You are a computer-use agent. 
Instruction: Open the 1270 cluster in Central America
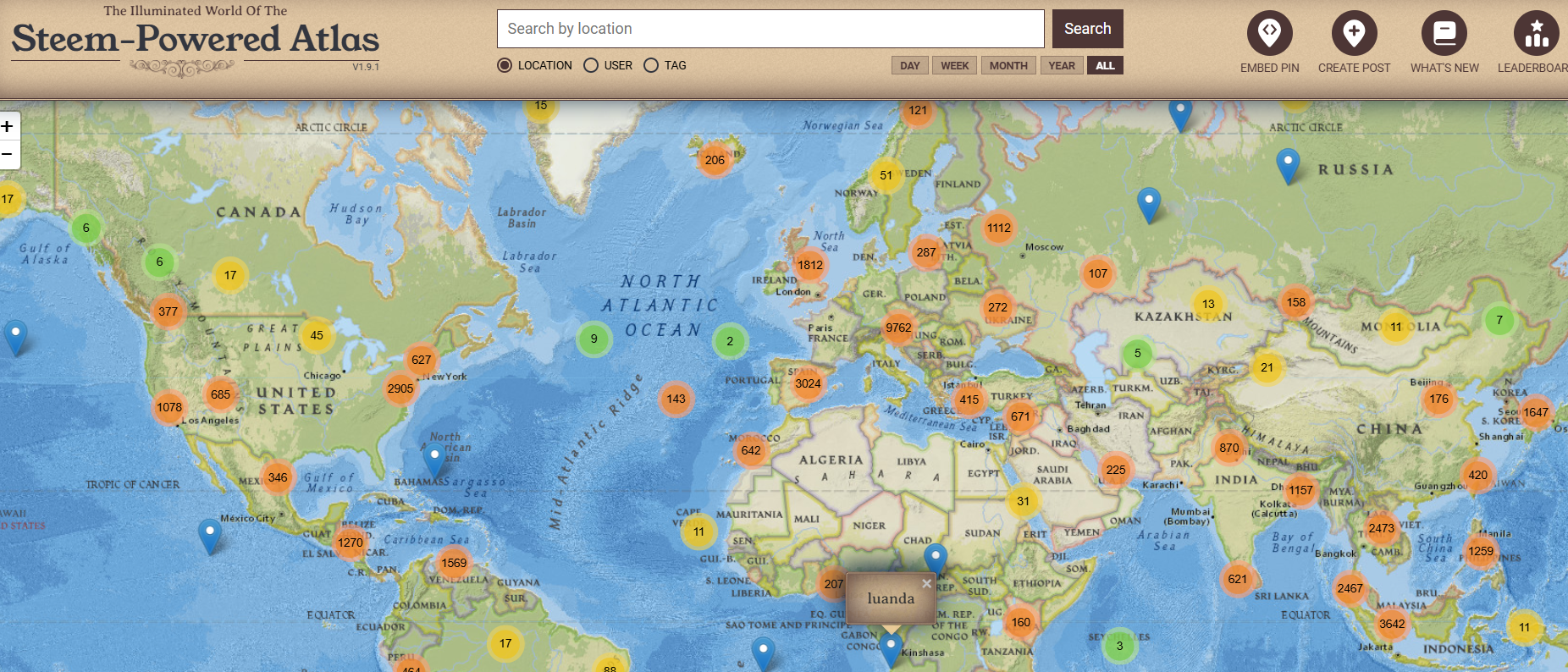351,543
